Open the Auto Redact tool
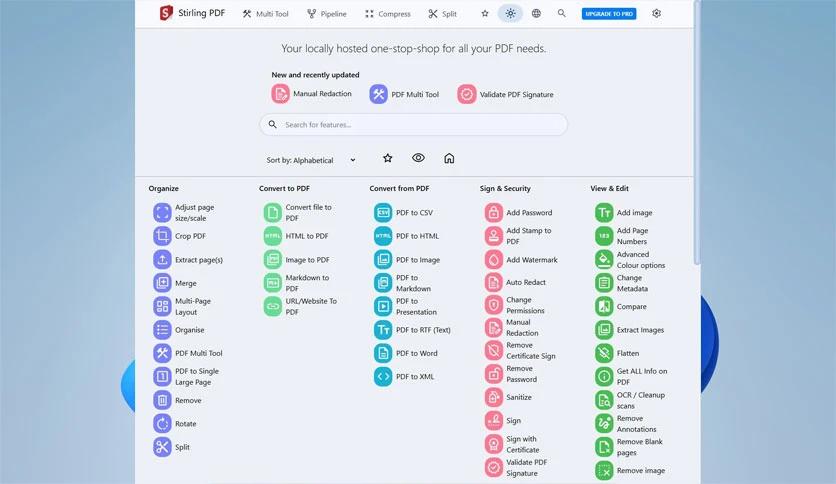Screen dimensions: 836x484 coord(516,282)
